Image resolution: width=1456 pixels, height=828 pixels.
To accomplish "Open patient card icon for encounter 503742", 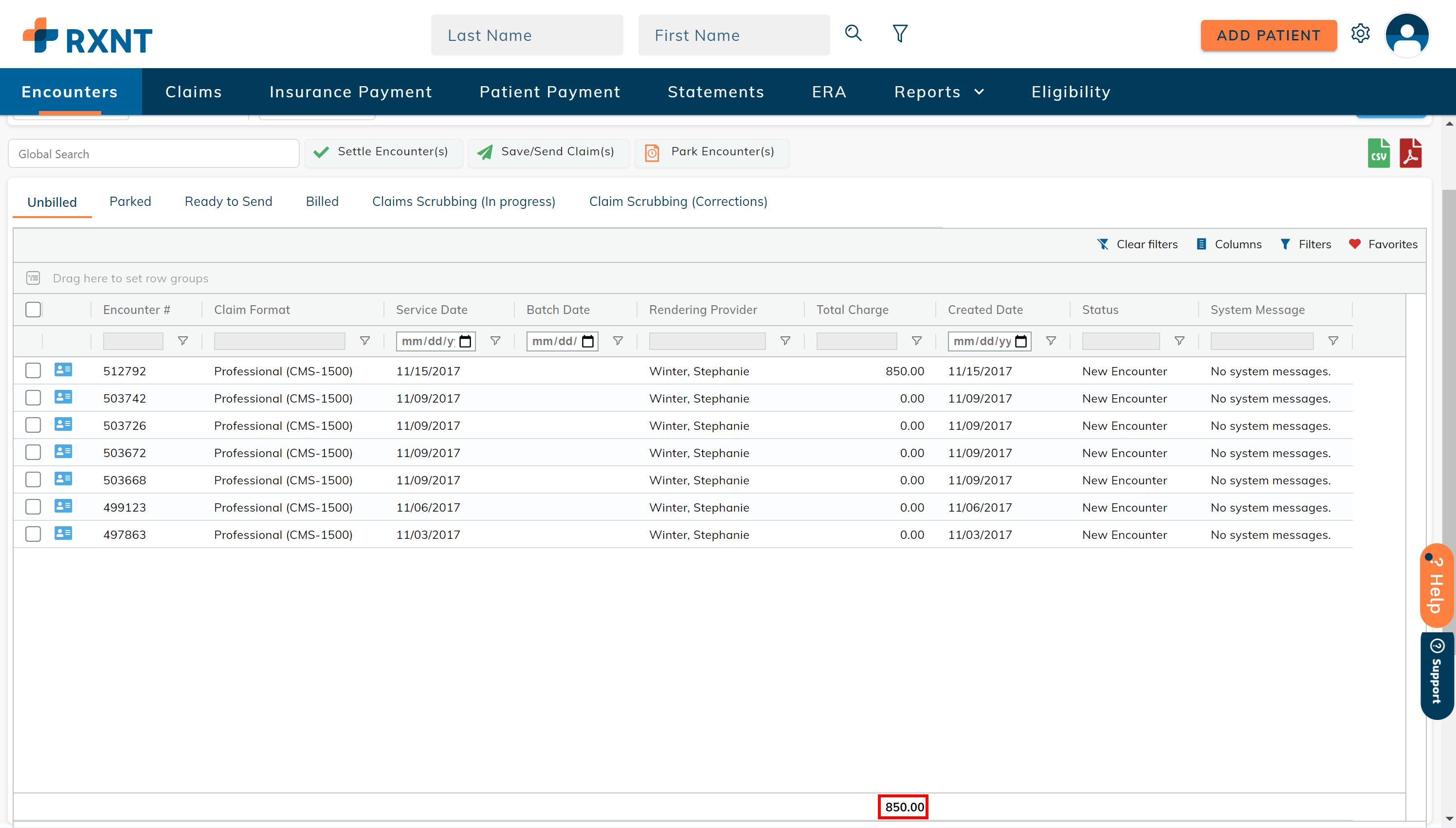I will [x=63, y=397].
